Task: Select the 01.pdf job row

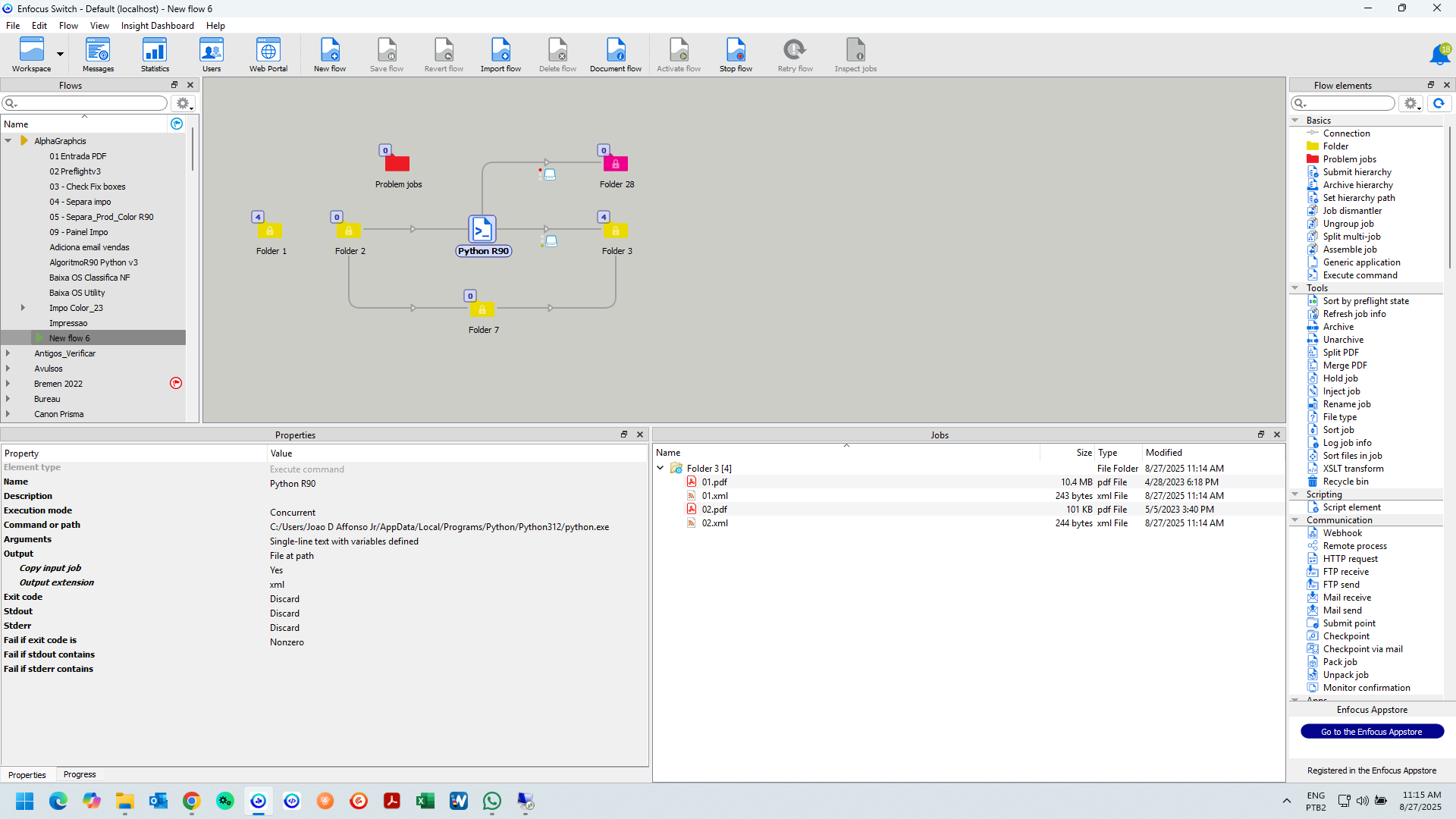Action: click(x=968, y=482)
